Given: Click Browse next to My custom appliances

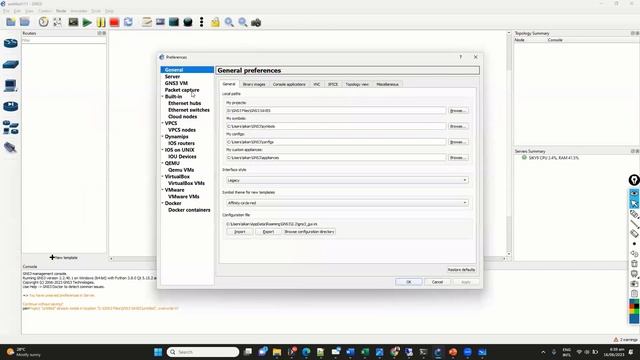Looking at the screenshot, I should pos(458,158).
